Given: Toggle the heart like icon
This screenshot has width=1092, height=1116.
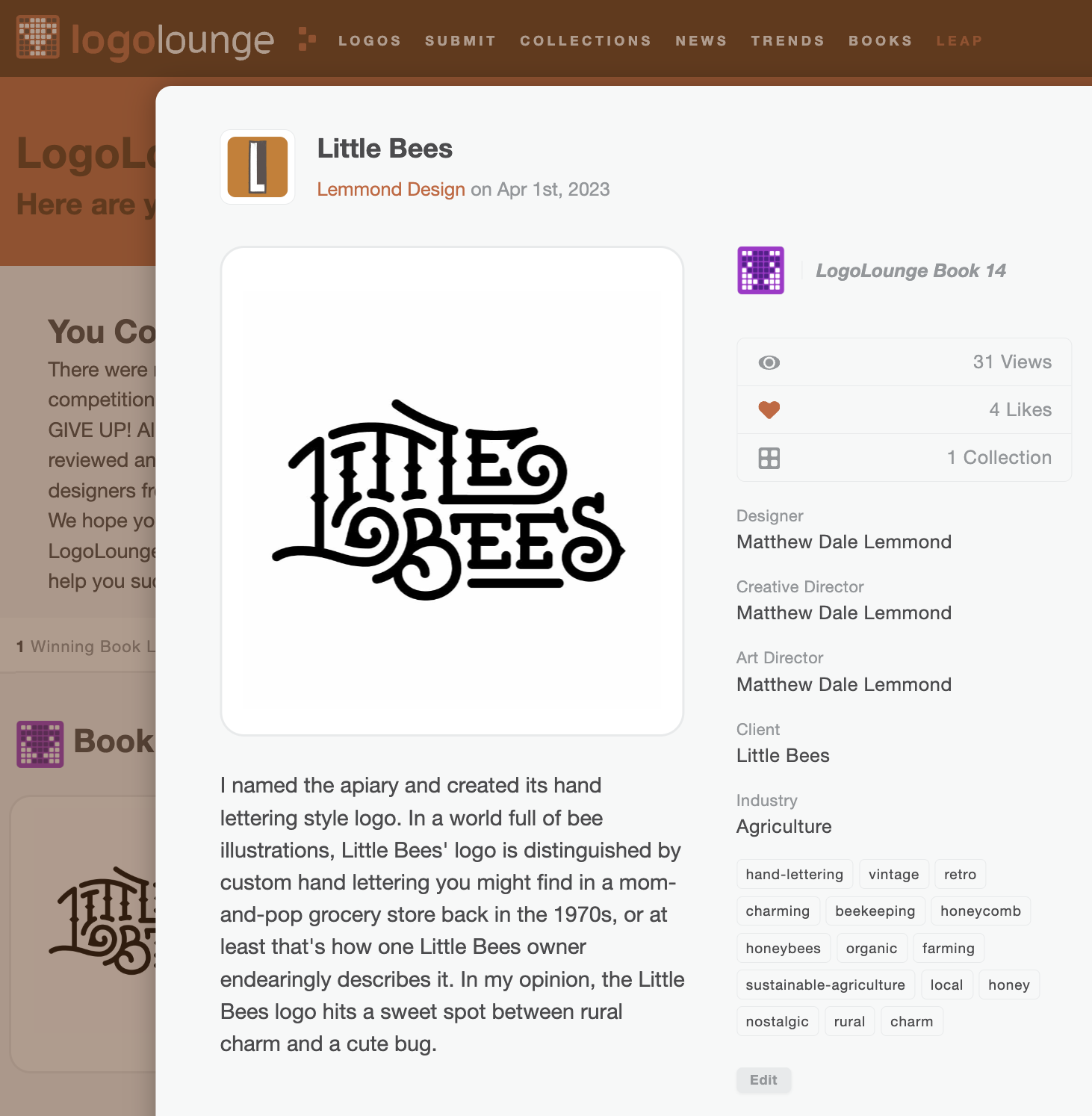Looking at the screenshot, I should [769, 409].
